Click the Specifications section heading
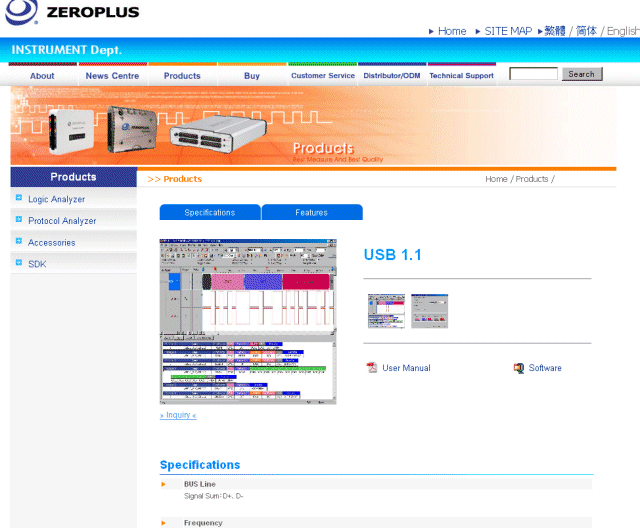640x528 pixels. pos(200,465)
